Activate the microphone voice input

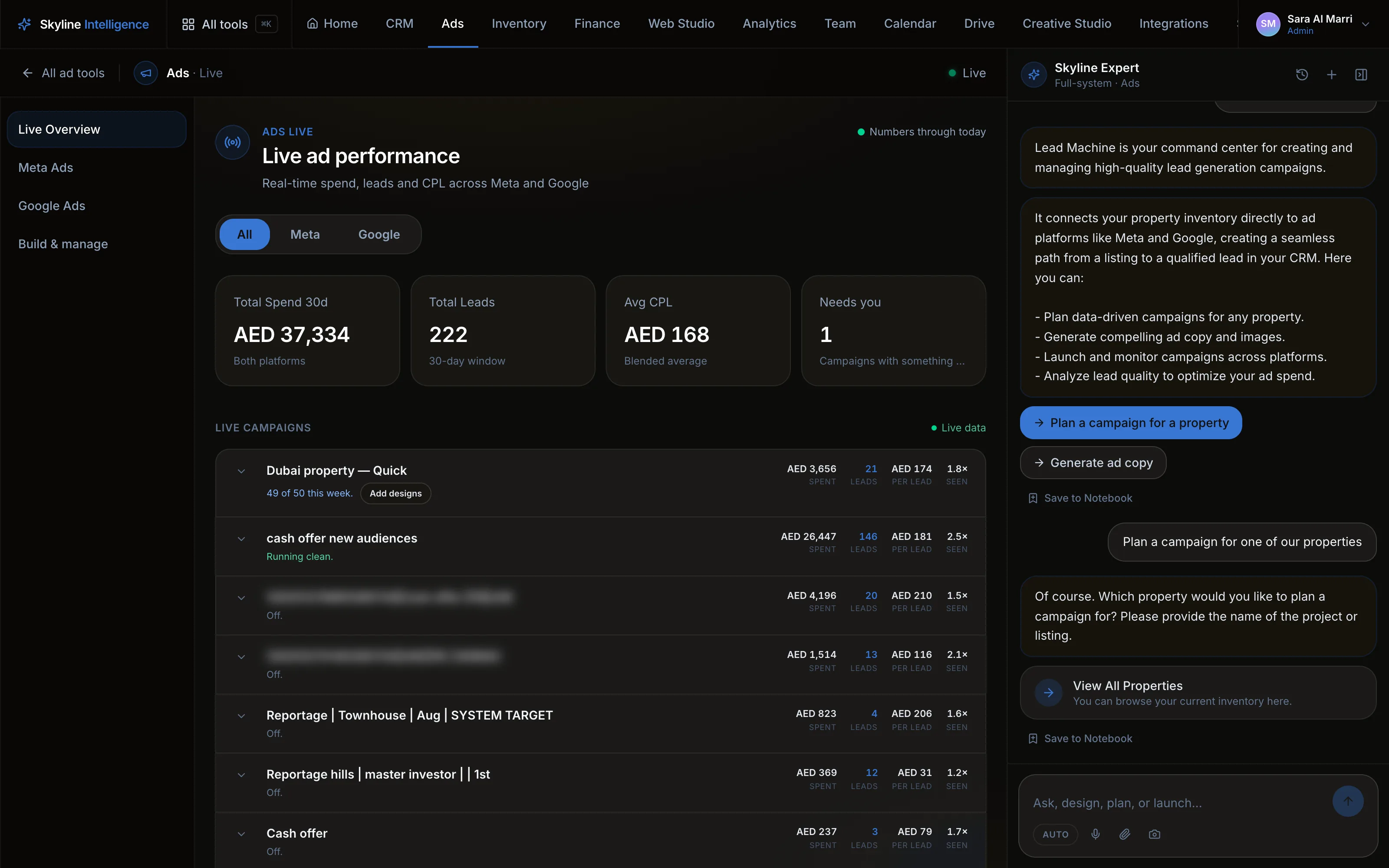[x=1095, y=834]
